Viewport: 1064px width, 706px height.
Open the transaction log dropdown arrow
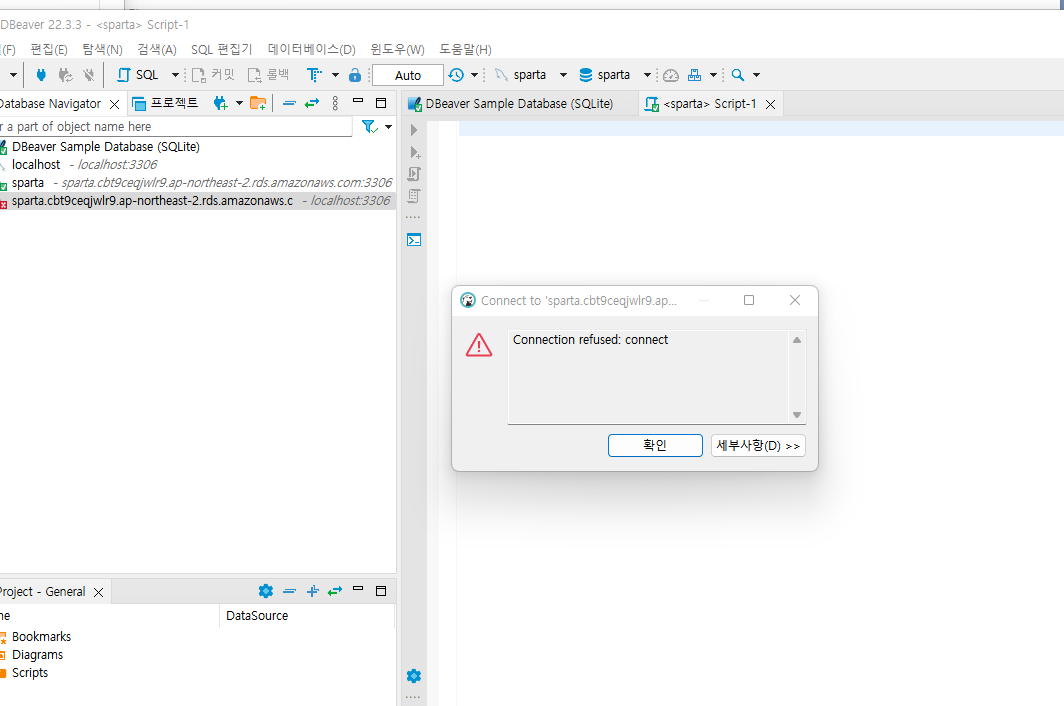[474, 75]
